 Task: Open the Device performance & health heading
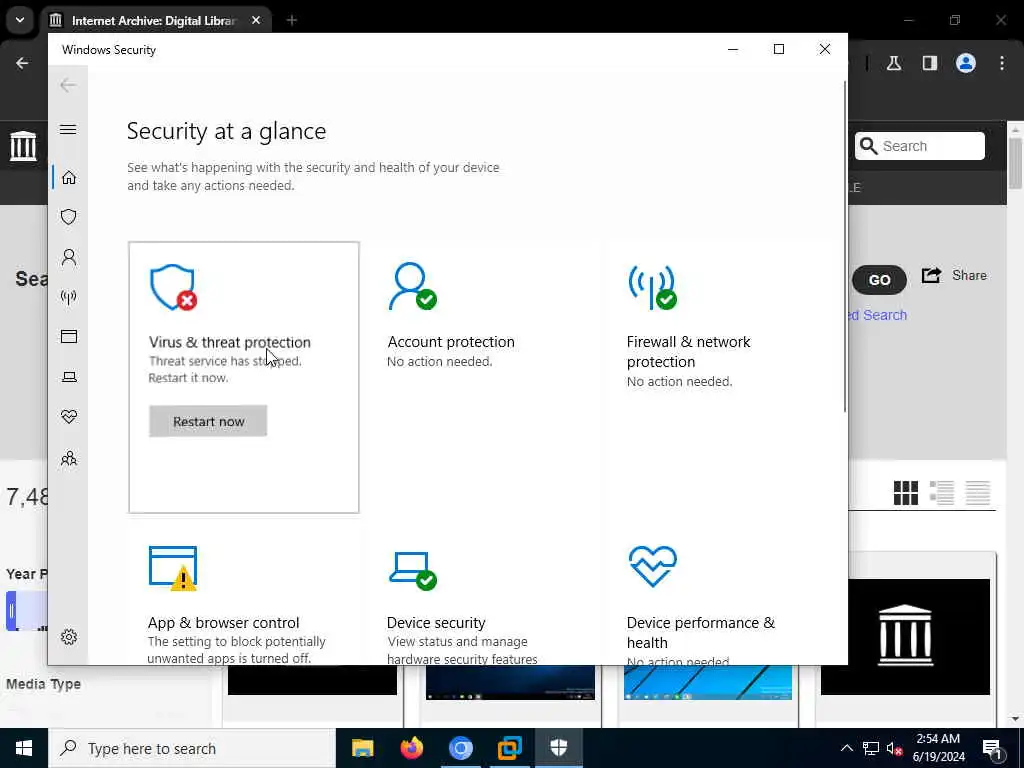[701, 632]
